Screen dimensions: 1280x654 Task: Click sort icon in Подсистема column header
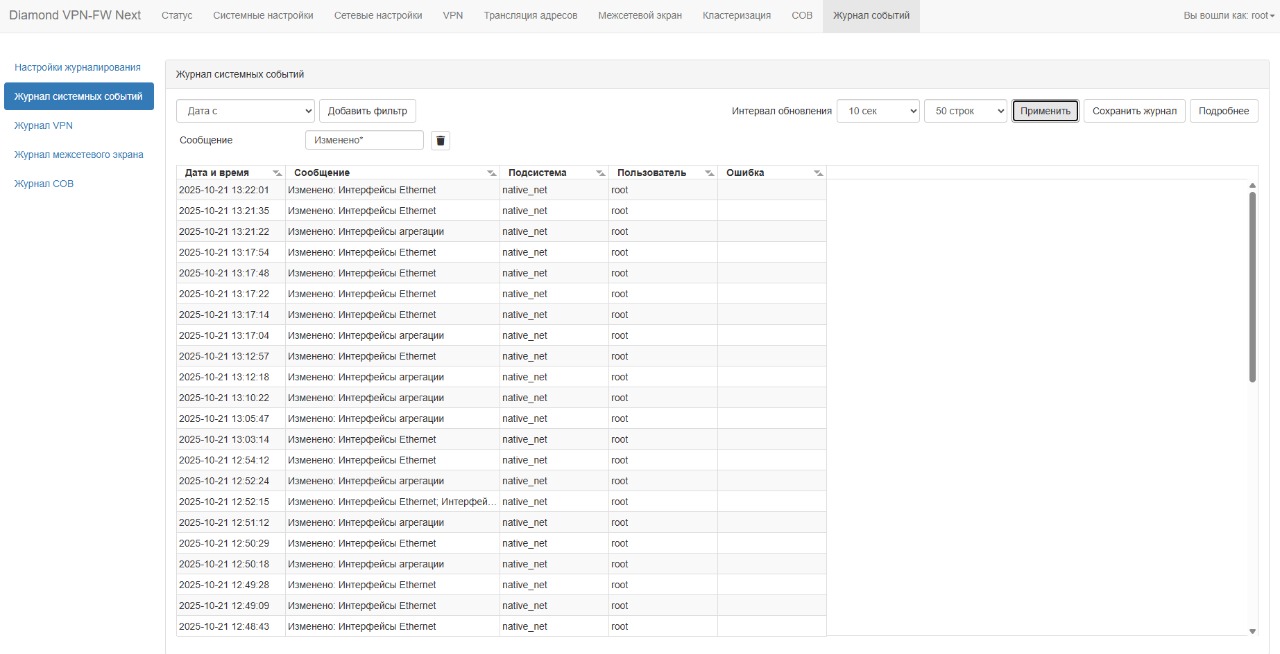[x=600, y=173]
